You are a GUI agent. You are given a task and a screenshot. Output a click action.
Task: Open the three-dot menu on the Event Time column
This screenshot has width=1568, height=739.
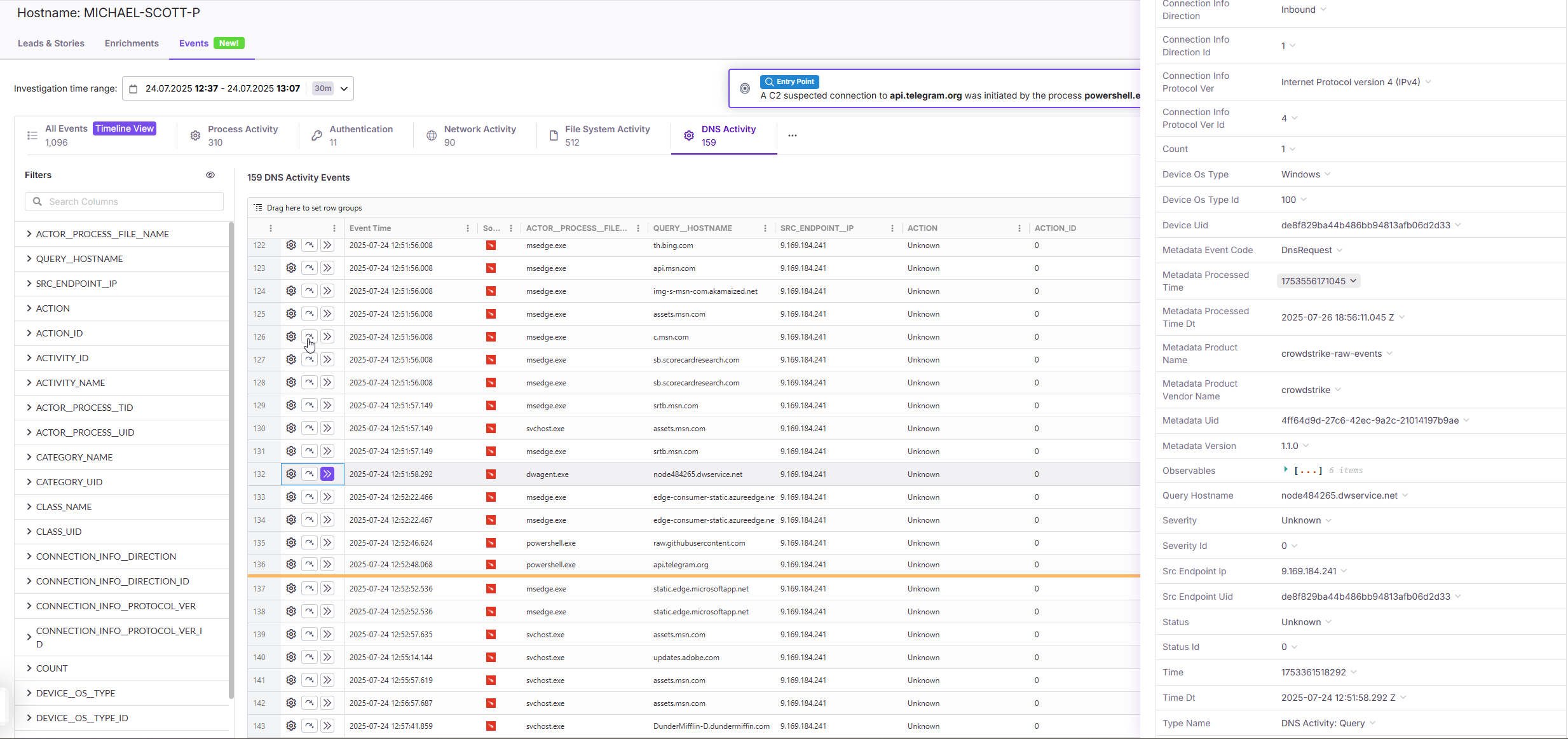tap(467, 228)
